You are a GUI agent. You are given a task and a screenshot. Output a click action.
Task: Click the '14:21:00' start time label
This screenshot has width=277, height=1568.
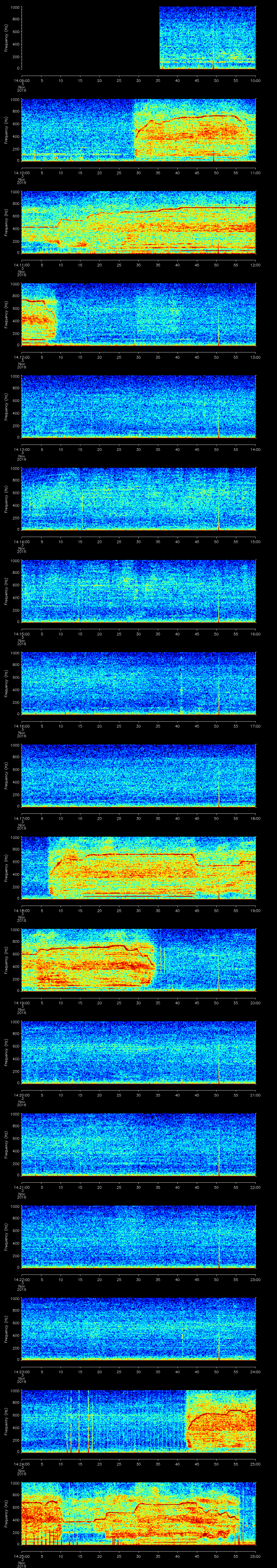[21, 1187]
